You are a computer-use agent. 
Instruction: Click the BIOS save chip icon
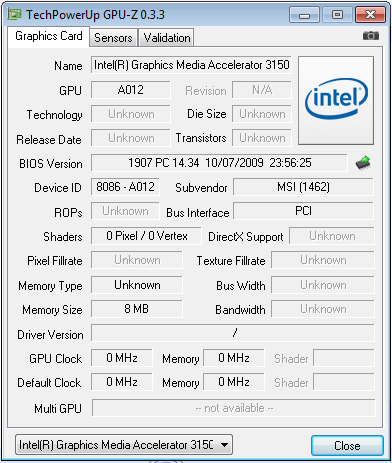363,163
